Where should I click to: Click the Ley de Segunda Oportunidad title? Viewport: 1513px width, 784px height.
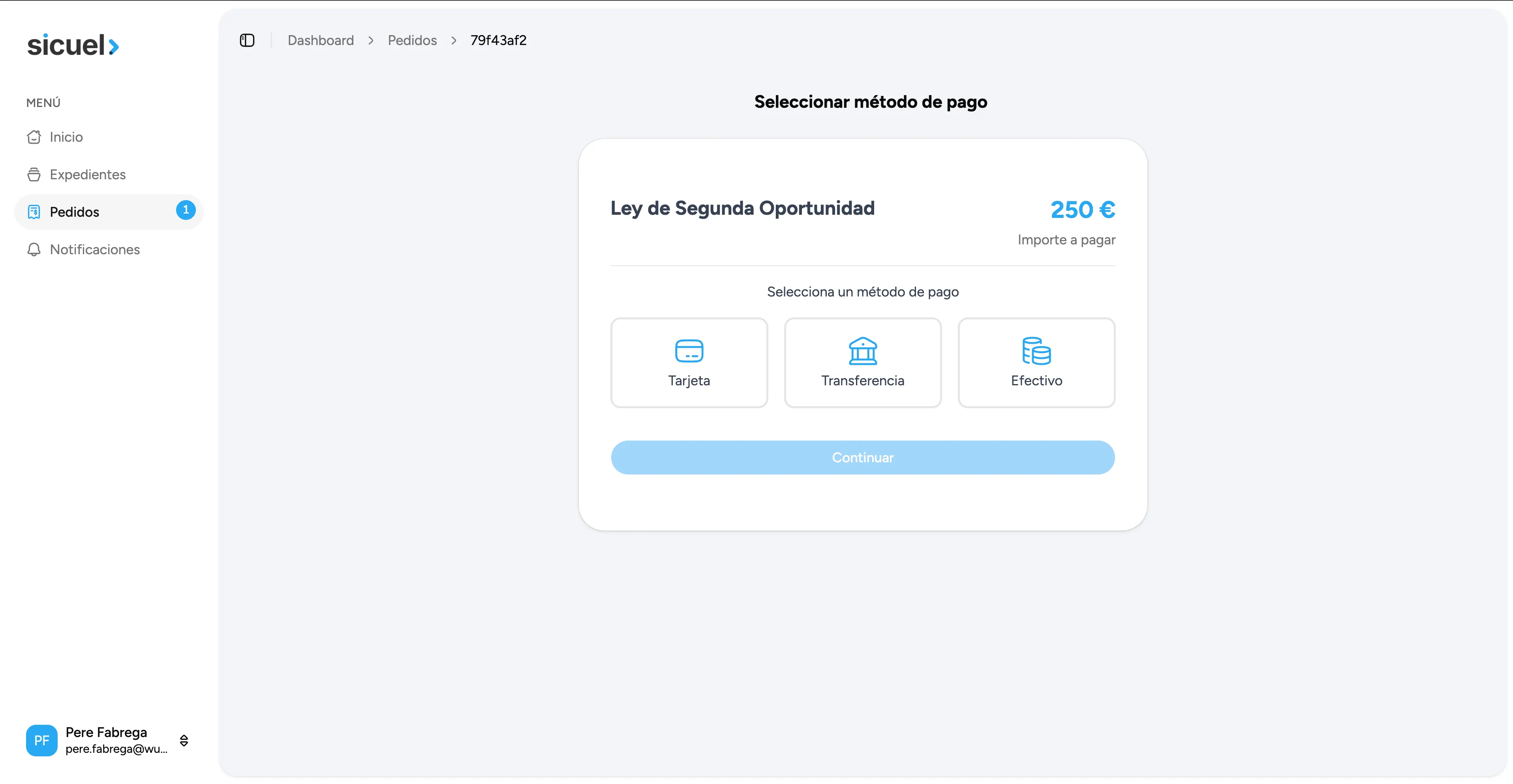742,208
